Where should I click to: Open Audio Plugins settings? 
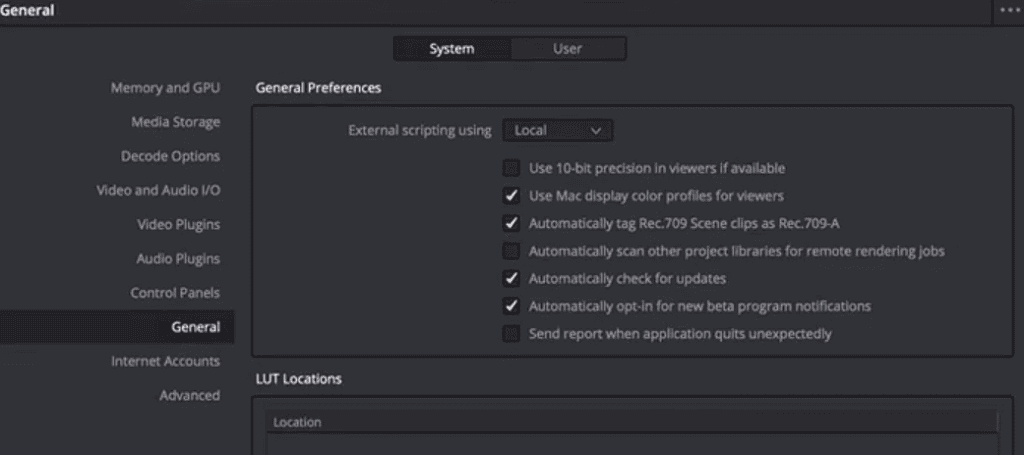[178, 259]
